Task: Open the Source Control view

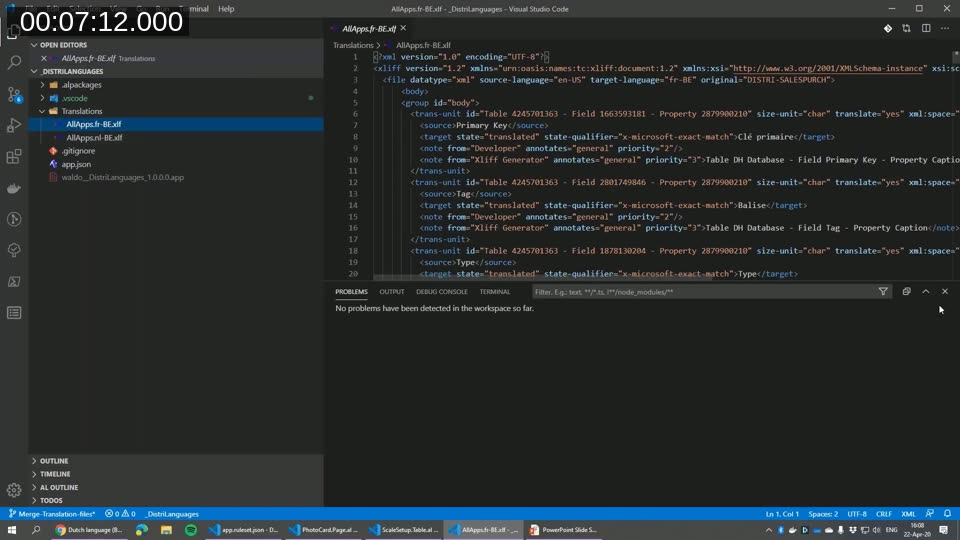Action: coord(14,94)
